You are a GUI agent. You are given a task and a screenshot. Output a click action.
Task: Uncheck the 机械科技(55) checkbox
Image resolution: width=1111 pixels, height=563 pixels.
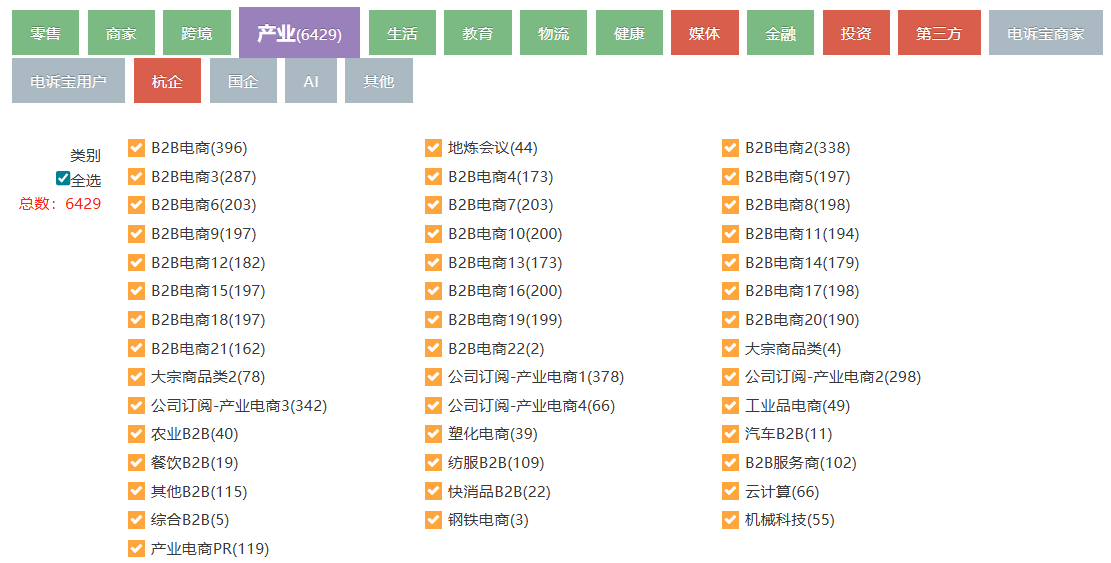tap(731, 520)
